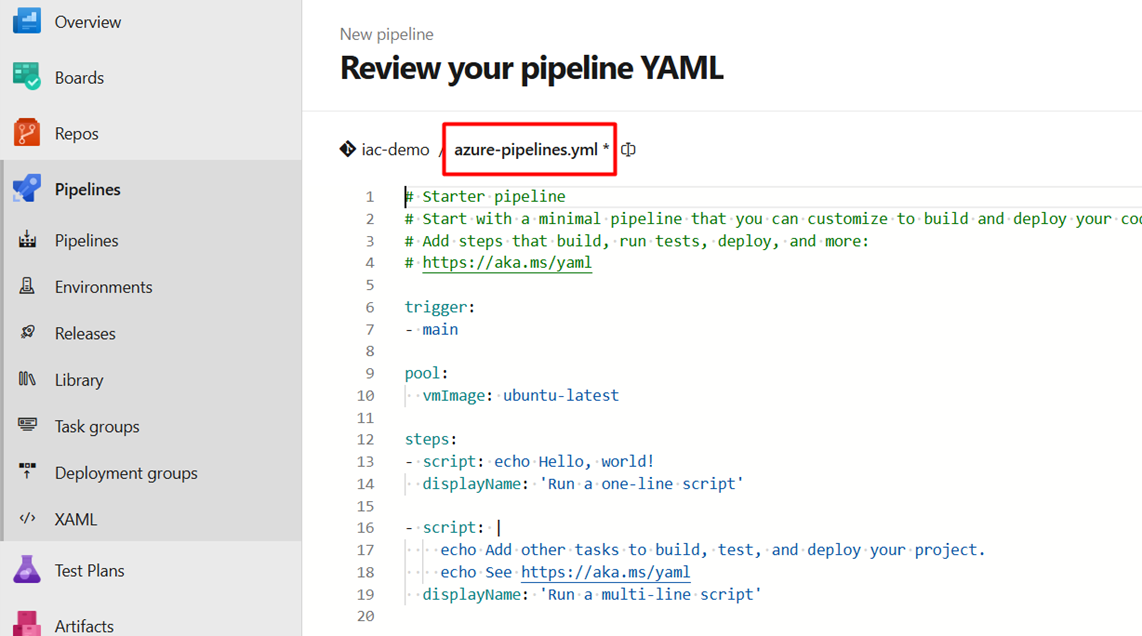Click the Test Plans flask icon
Image resolution: width=1142 pixels, height=636 pixels.
pyautogui.click(x=27, y=570)
